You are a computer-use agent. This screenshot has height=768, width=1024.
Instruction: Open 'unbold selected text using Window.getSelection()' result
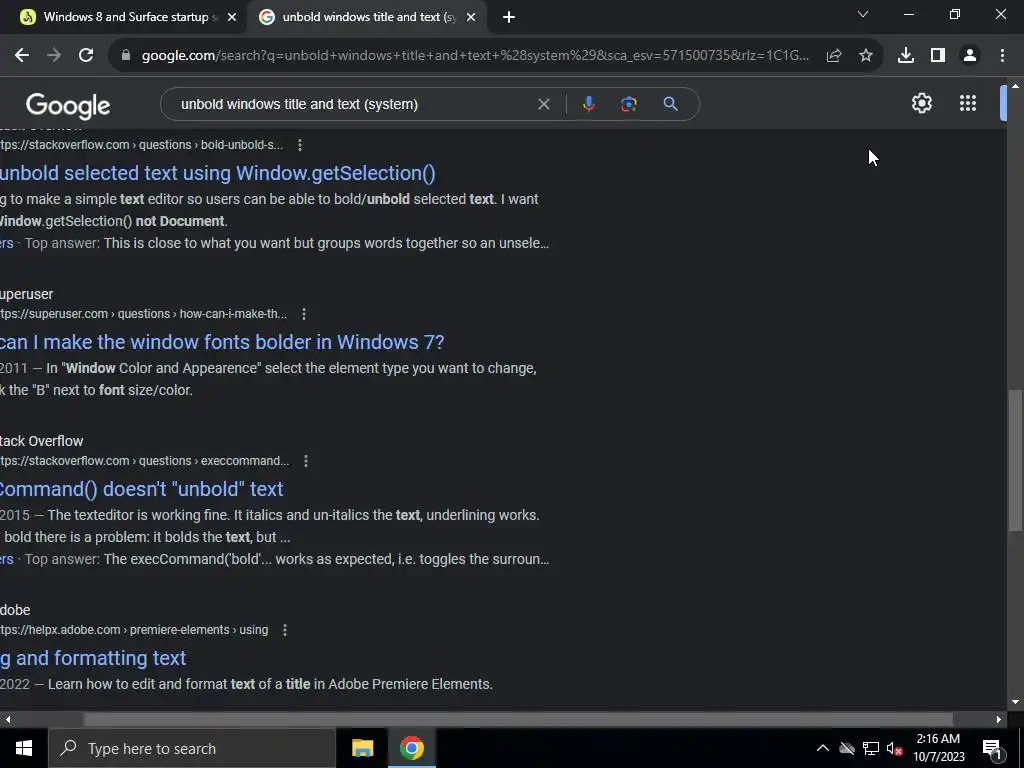point(217,173)
